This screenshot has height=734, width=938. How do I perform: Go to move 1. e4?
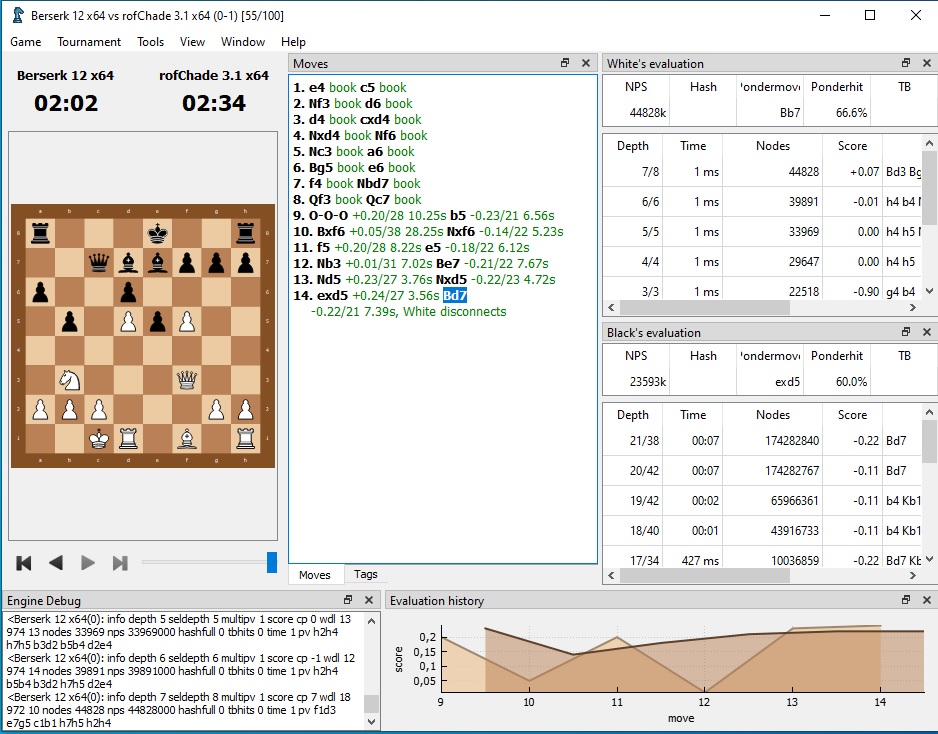point(317,87)
